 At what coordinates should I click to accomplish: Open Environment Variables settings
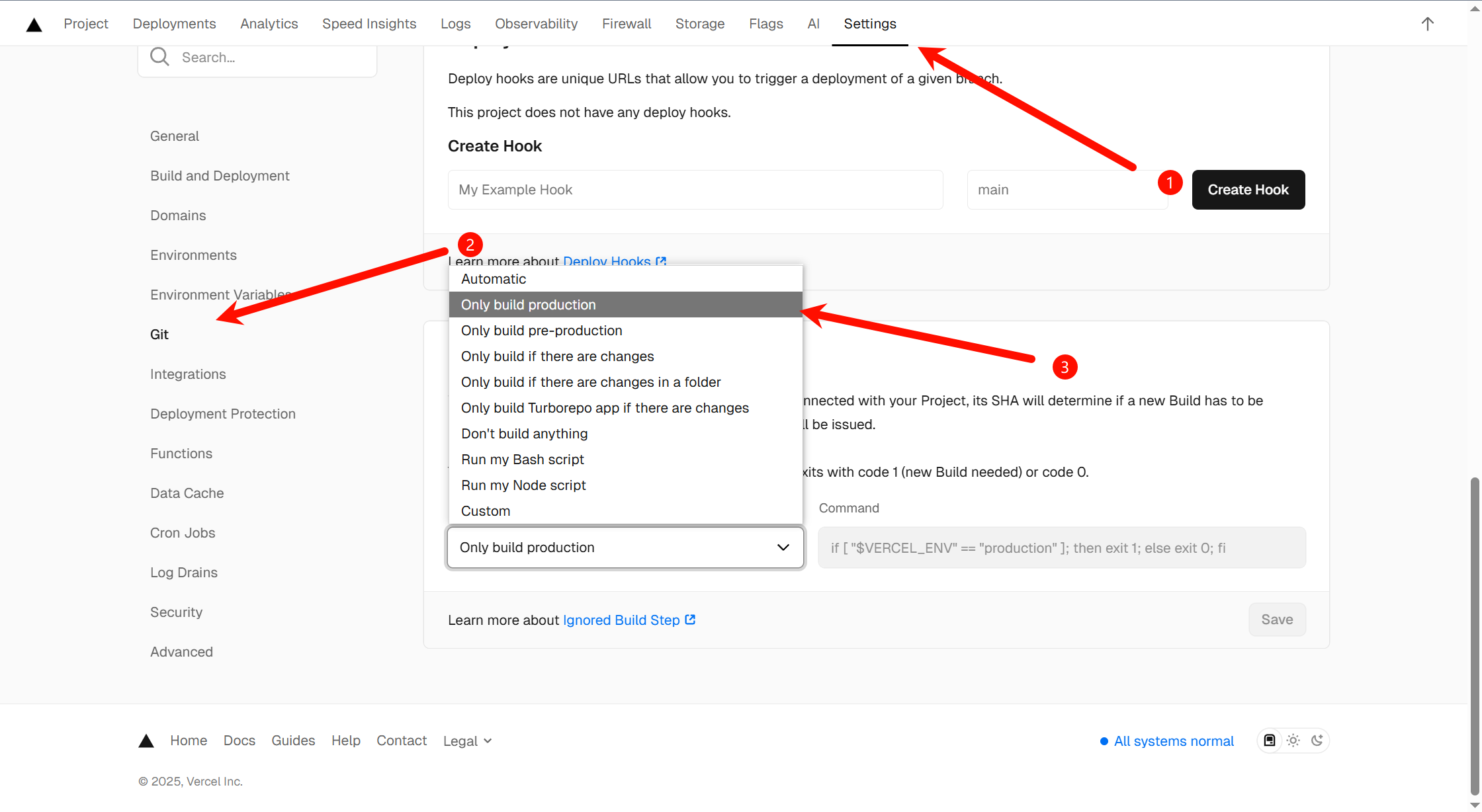coord(221,295)
